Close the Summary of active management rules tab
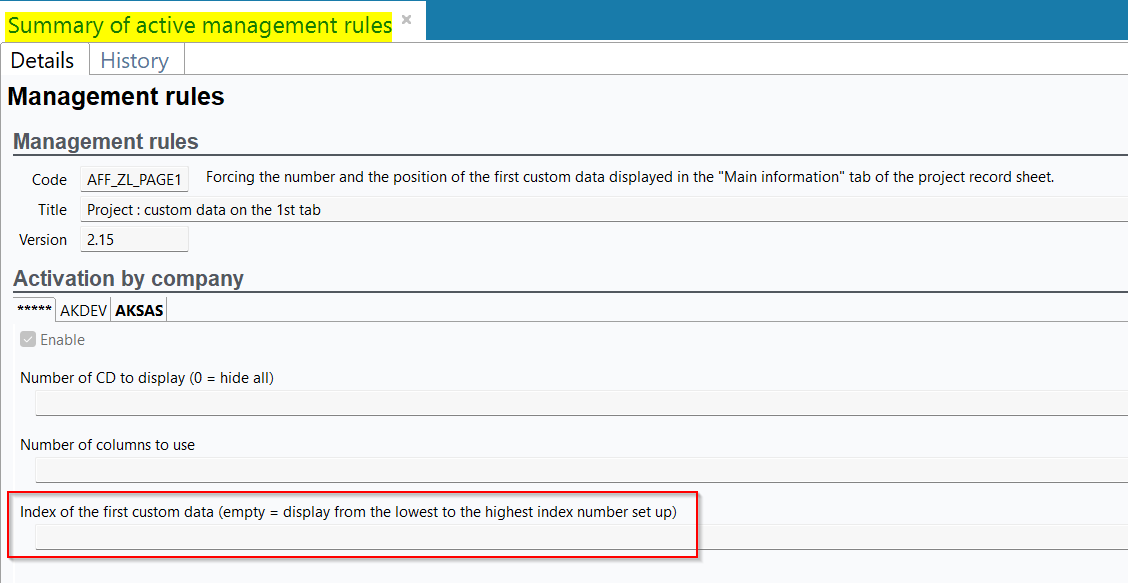This screenshot has width=1128, height=583. pos(406,20)
